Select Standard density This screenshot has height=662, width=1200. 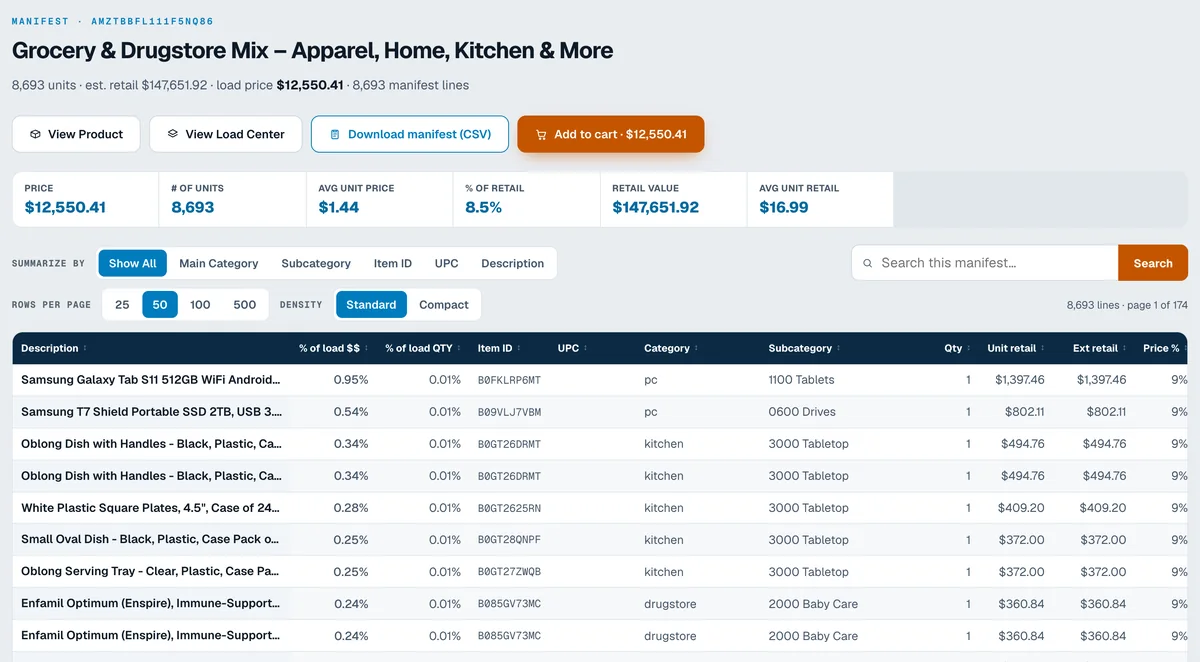click(371, 305)
